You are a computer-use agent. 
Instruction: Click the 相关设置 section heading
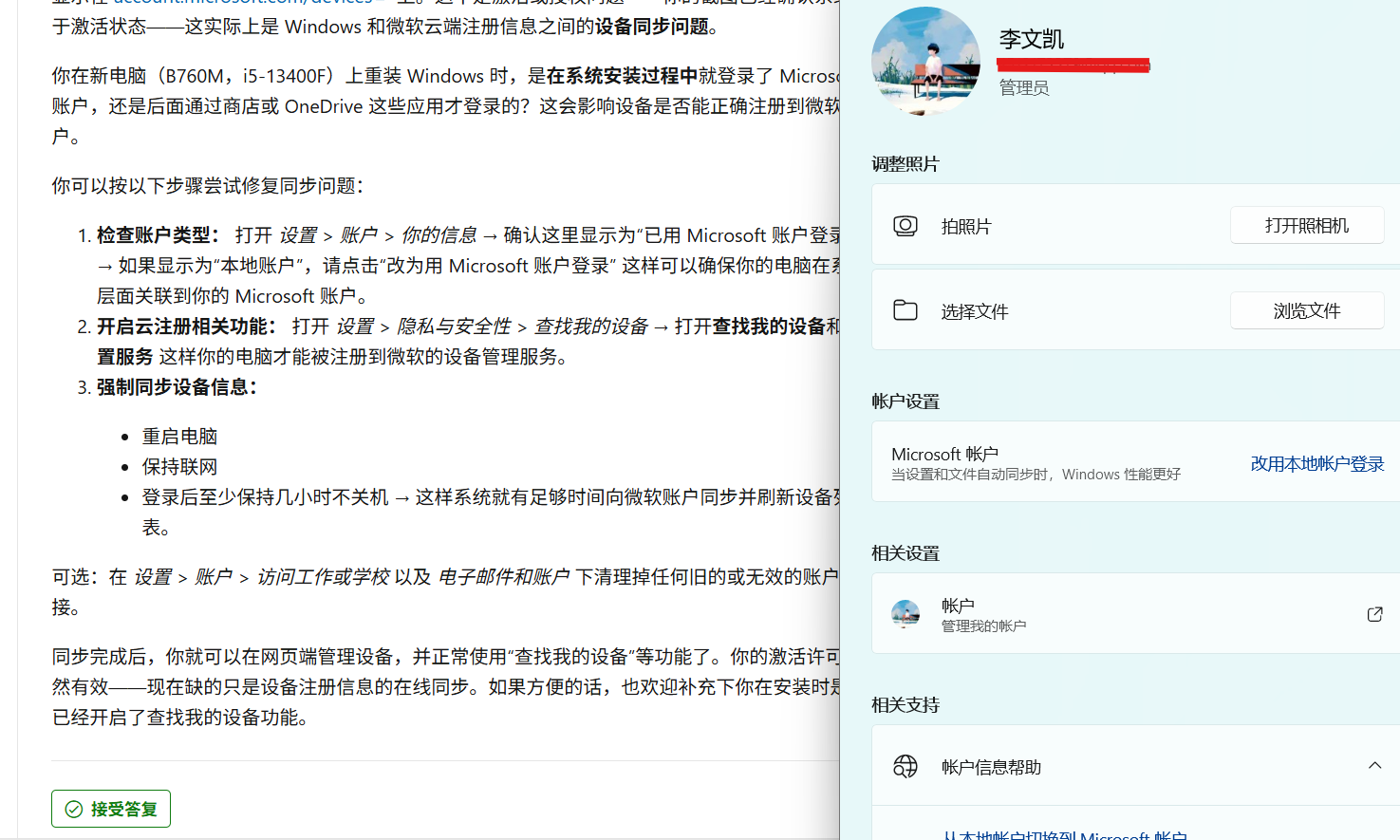pos(905,553)
